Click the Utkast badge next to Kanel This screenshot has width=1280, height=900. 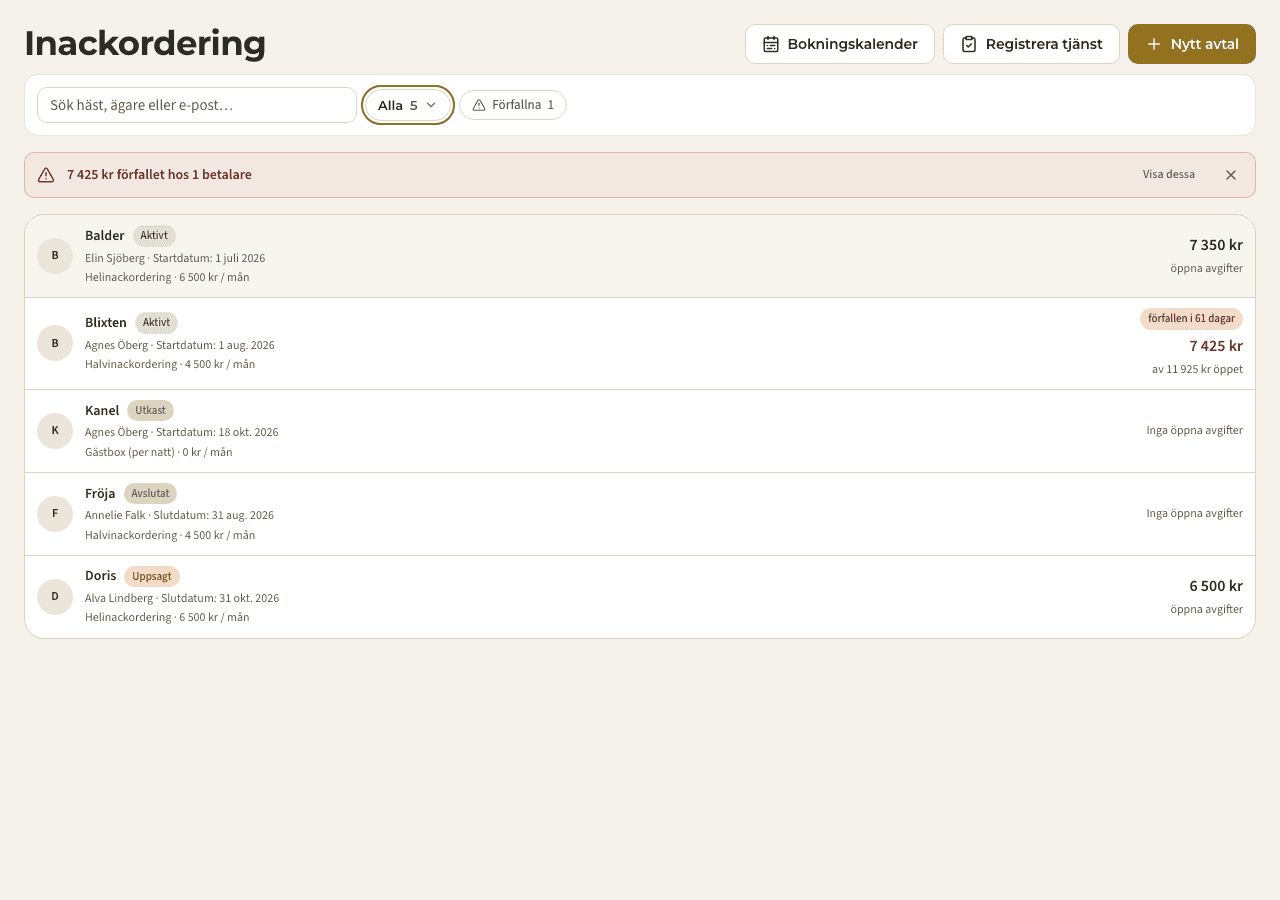pos(150,411)
